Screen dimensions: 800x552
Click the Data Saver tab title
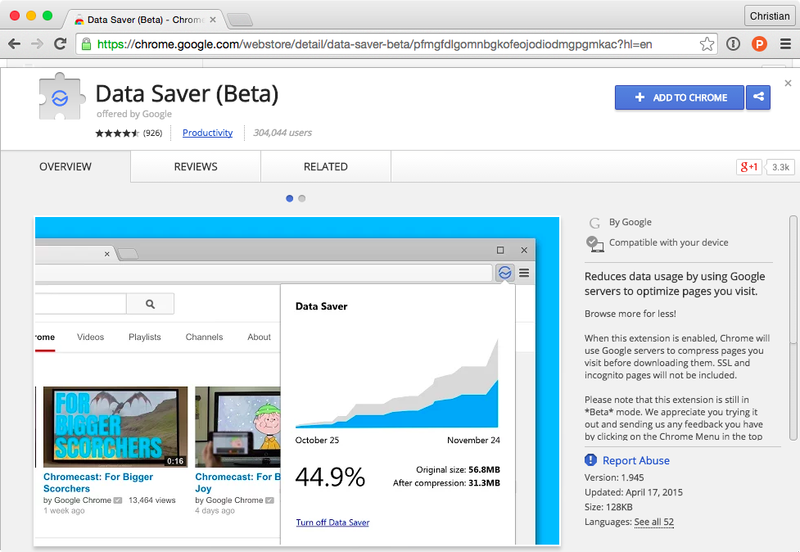click(145, 20)
